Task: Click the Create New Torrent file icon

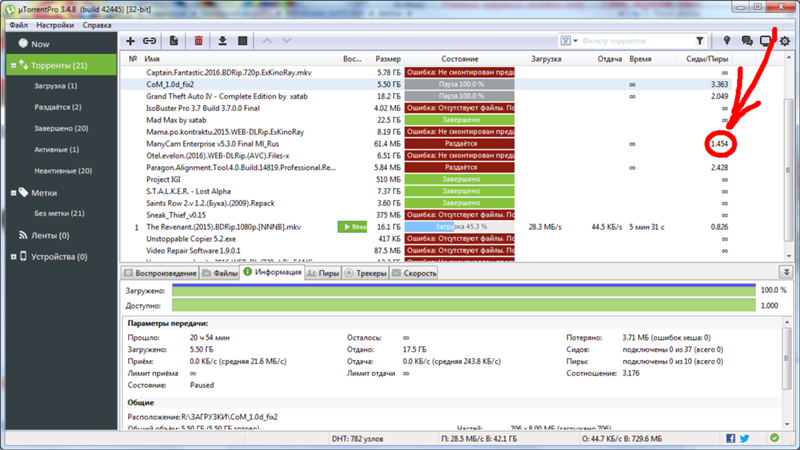Action: click(173, 41)
